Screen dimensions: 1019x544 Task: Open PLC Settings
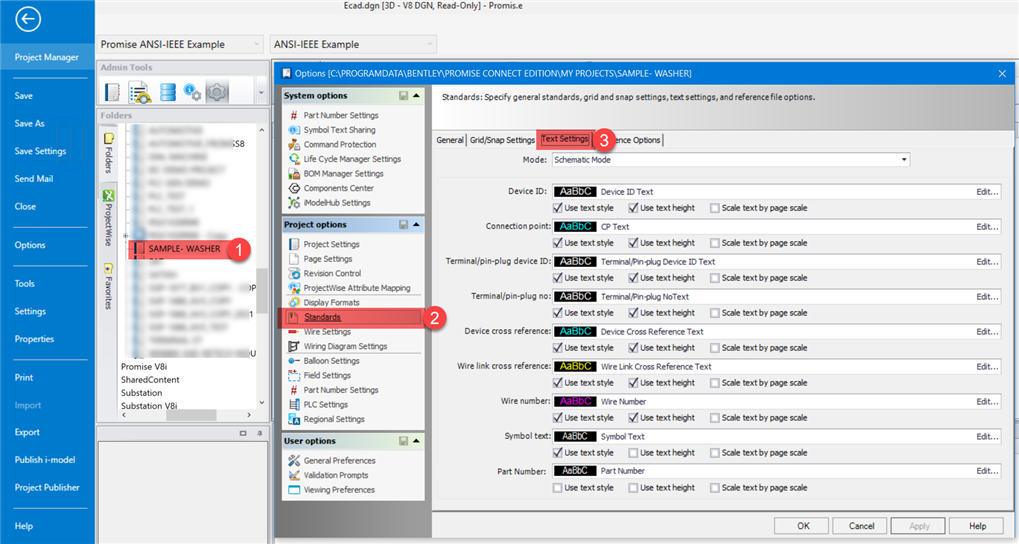click(326, 404)
